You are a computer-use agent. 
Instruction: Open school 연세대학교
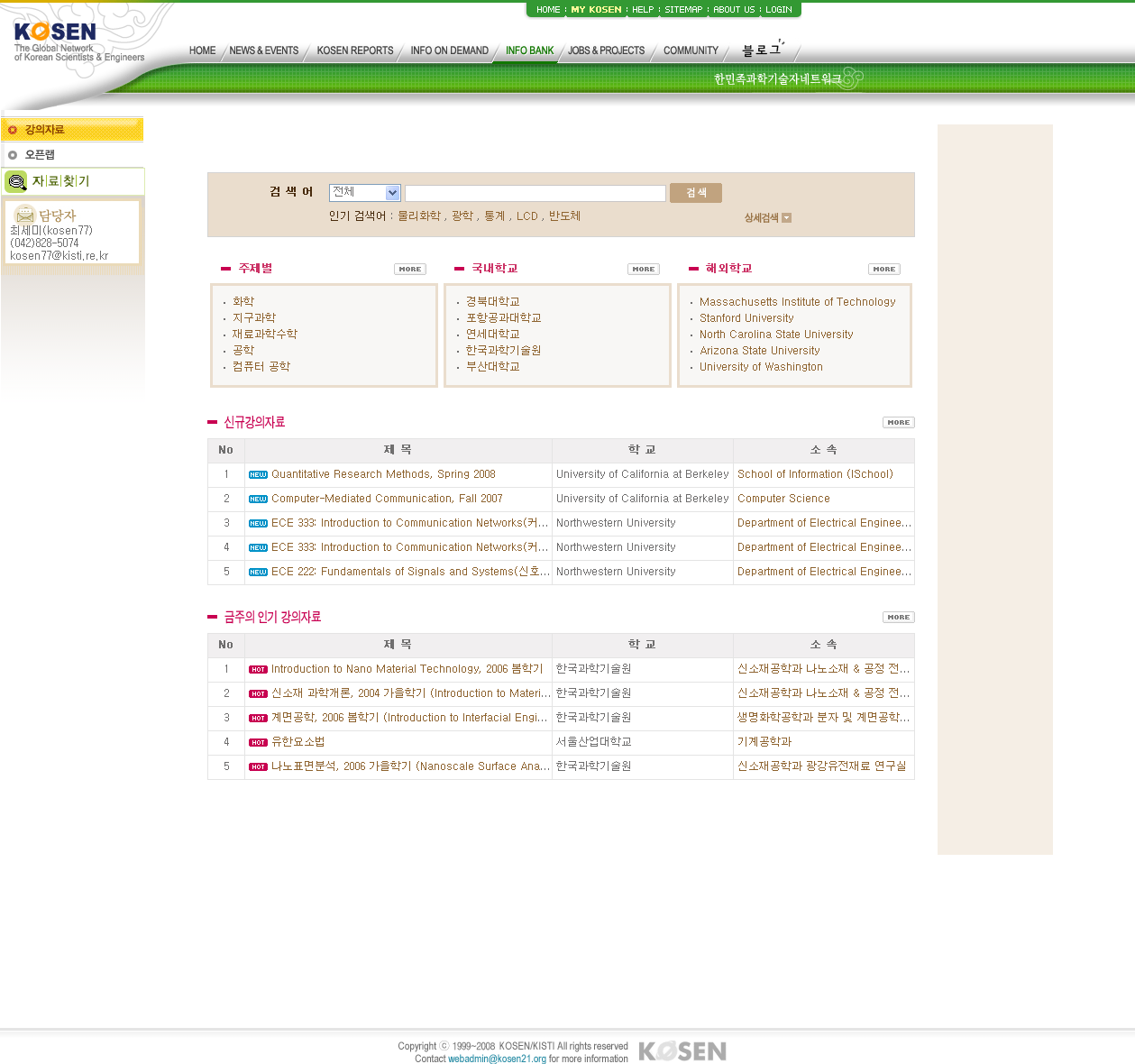pos(493,334)
